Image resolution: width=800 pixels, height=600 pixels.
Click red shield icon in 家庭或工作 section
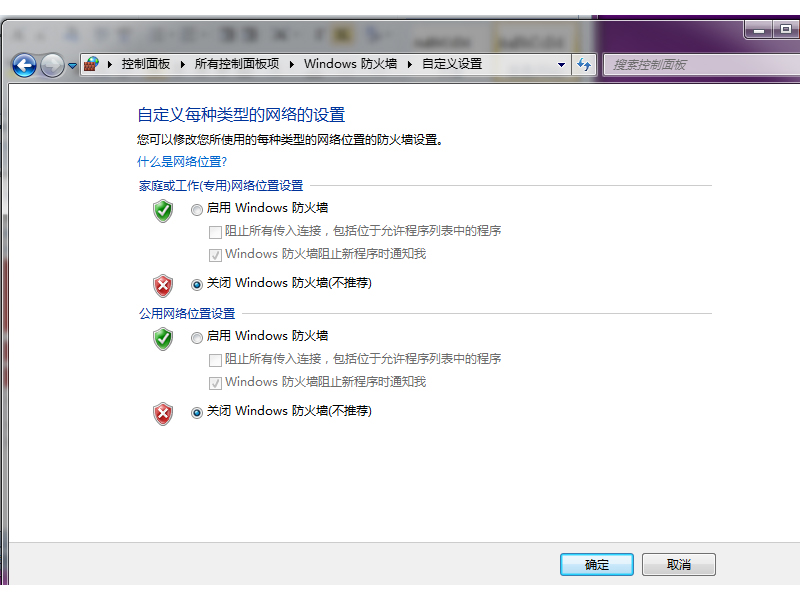(x=163, y=286)
